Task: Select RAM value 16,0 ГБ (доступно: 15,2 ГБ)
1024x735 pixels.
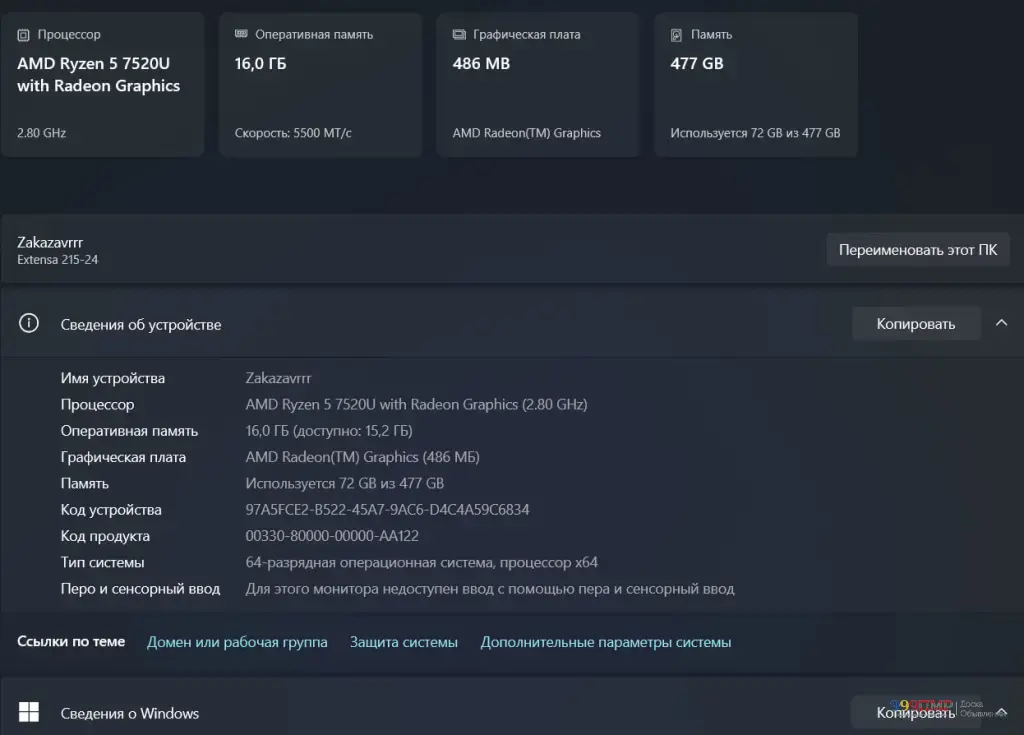Action: [x=328, y=431]
